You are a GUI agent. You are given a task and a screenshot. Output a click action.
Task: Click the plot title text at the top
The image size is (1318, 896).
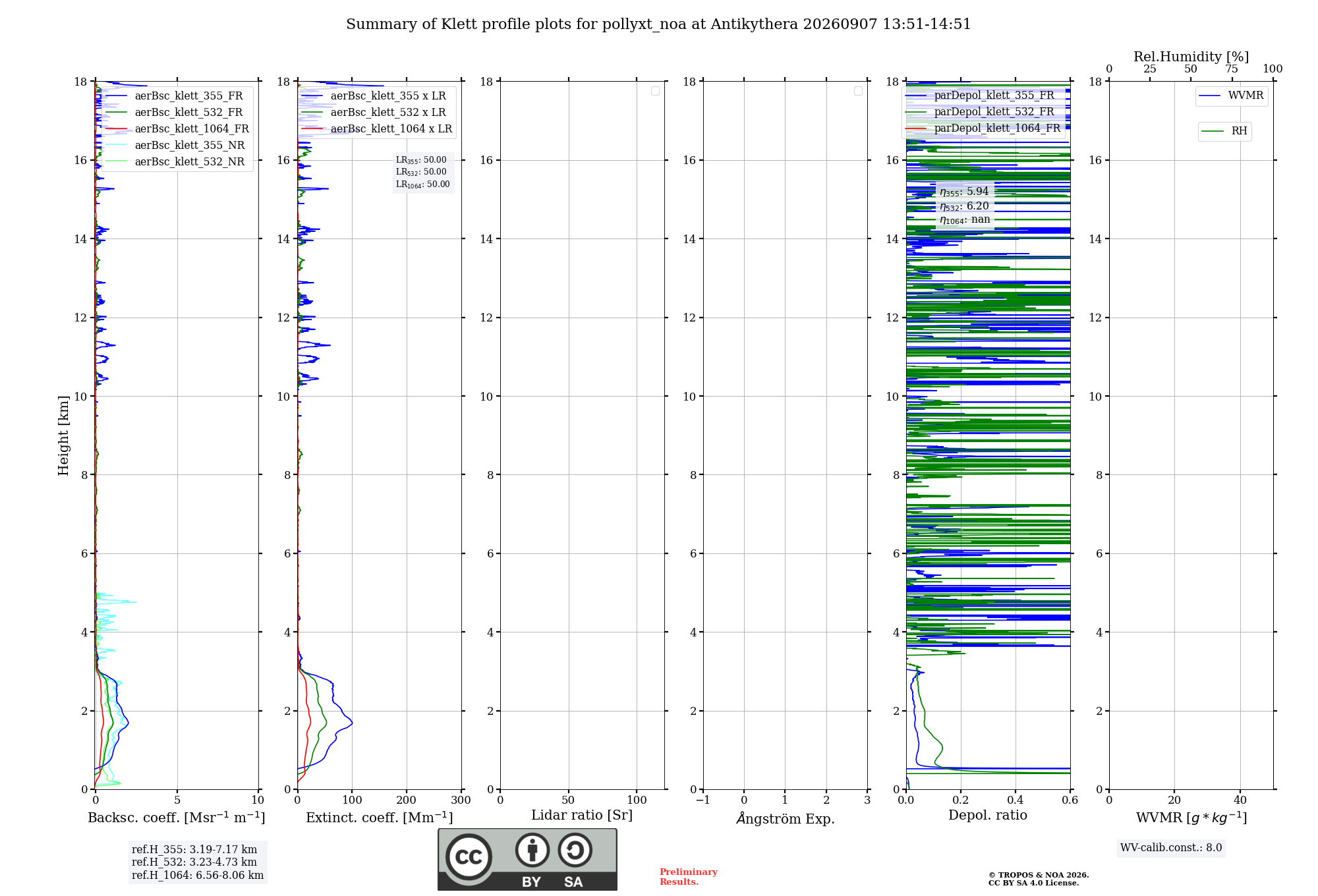tap(658, 24)
